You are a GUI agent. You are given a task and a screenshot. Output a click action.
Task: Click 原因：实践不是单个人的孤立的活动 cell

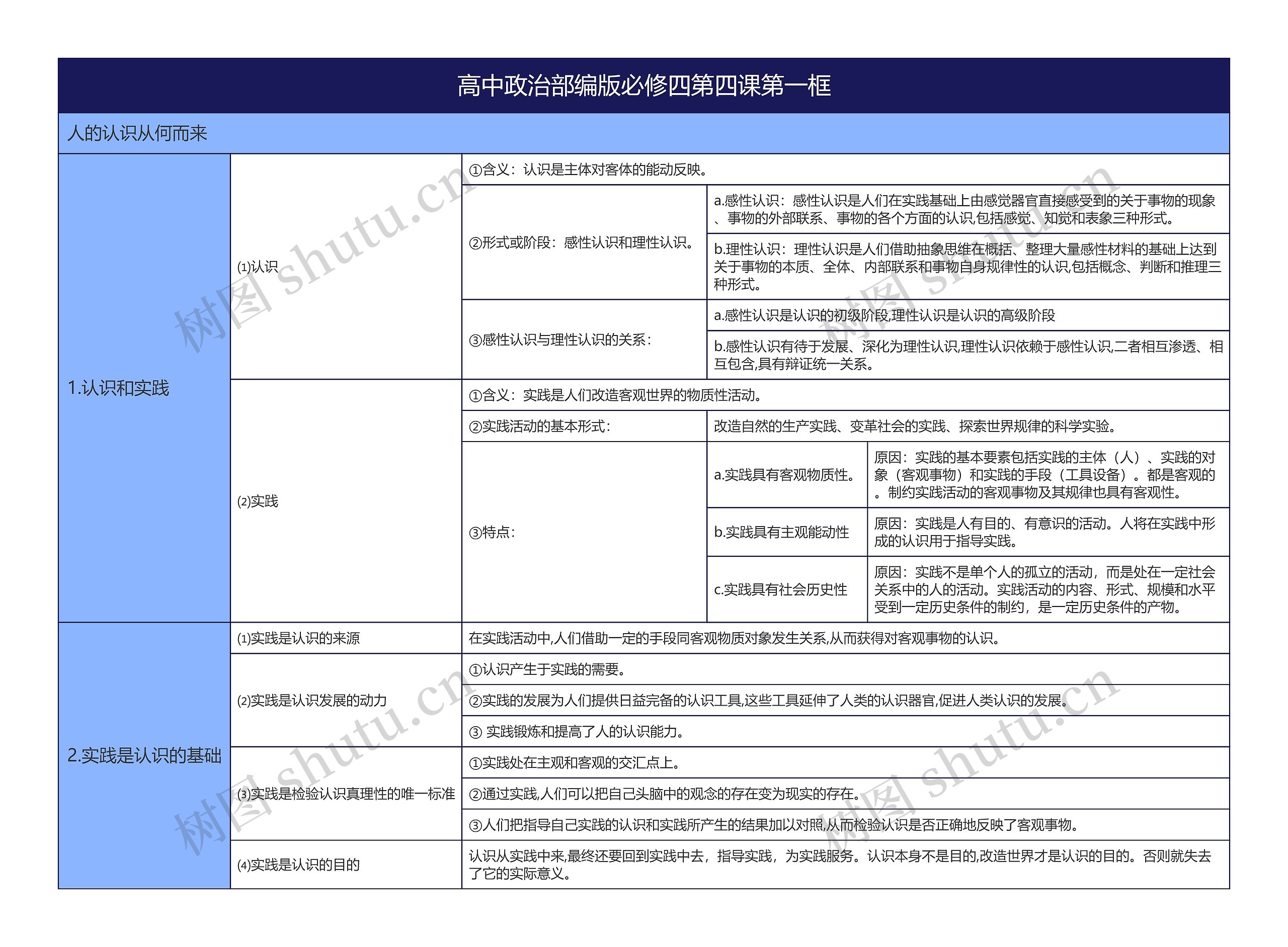pos(1049,589)
